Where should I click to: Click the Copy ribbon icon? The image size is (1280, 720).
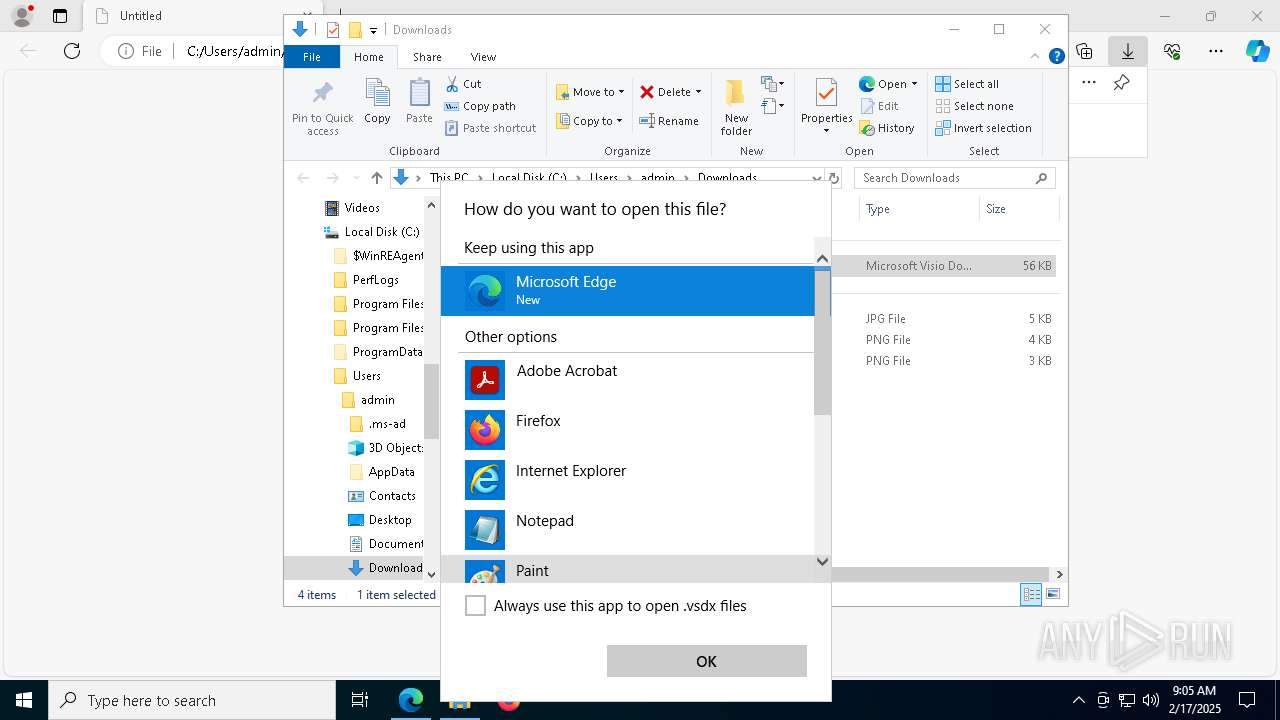click(x=377, y=102)
